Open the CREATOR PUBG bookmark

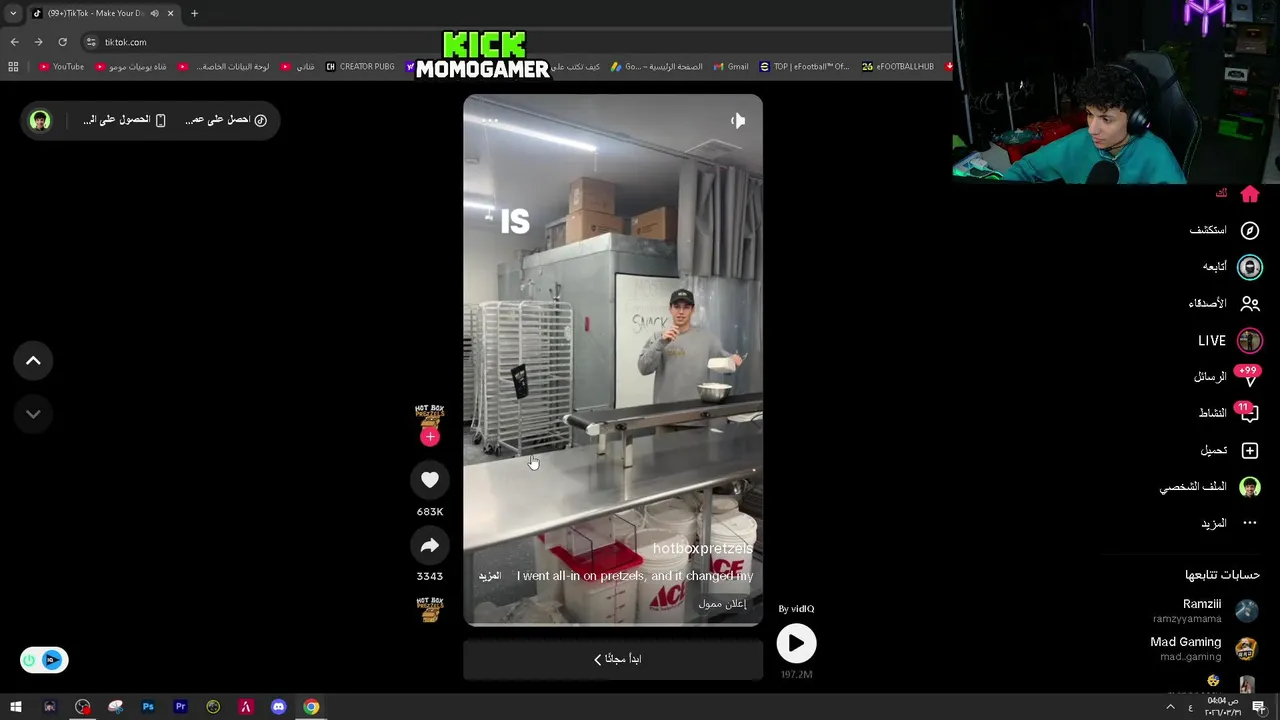point(360,67)
